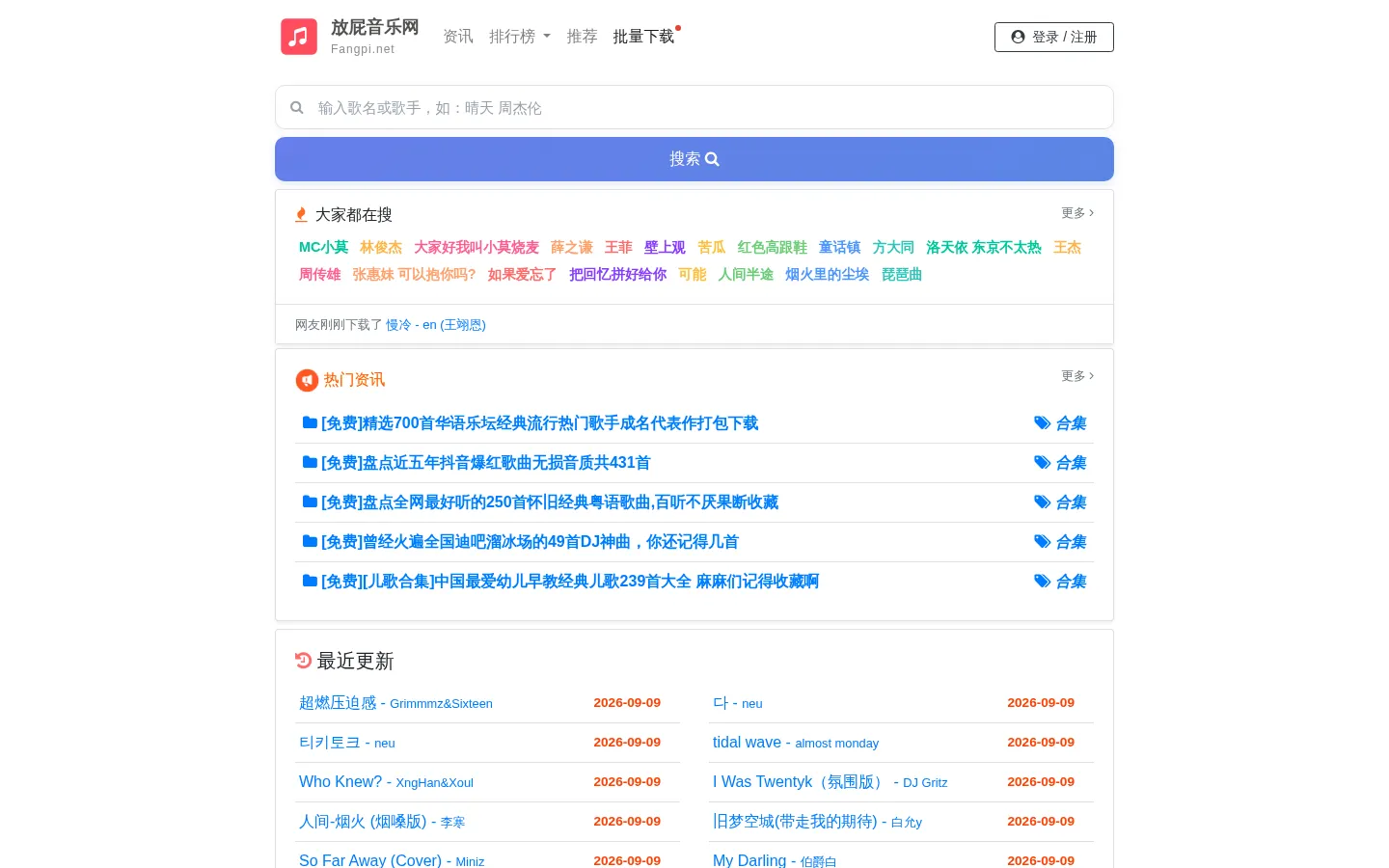The height and width of the screenshot is (868, 1389).
Task: Click the 热门资讯 section heading
Action: click(x=354, y=380)
